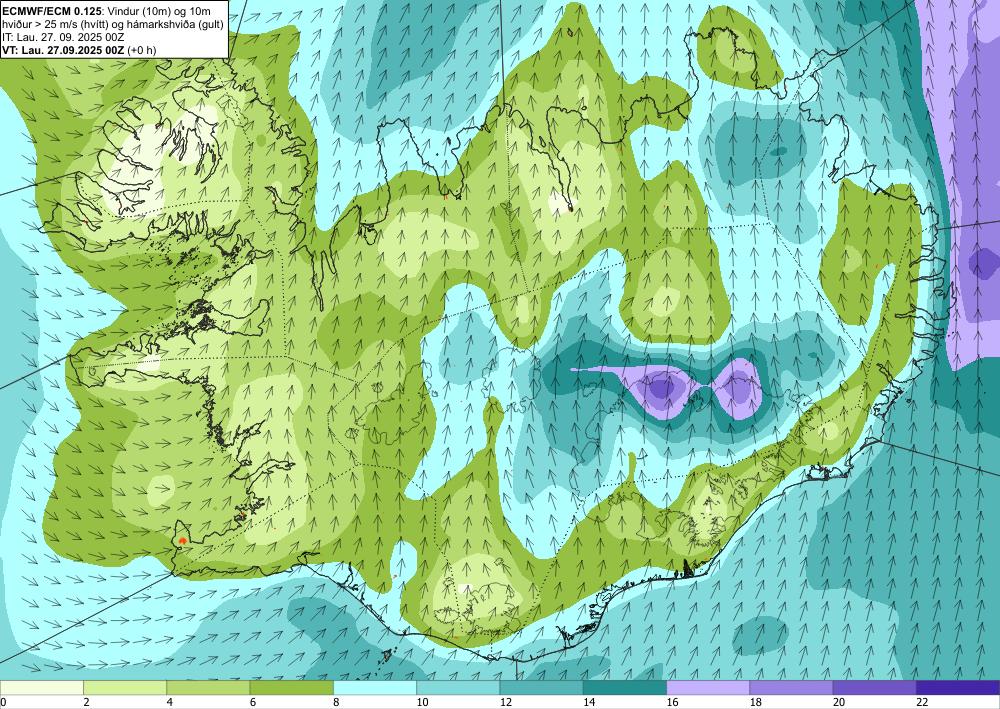Image resolution: width=1000 pixels, height=709 pixels.
Task: Click the legend scale value "8"
Action: click(336, 702)
